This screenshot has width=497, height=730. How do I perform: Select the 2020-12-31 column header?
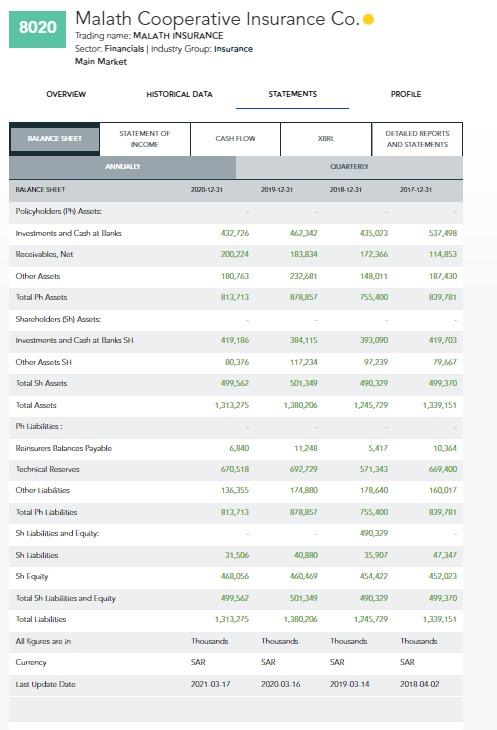pos(207,189)
